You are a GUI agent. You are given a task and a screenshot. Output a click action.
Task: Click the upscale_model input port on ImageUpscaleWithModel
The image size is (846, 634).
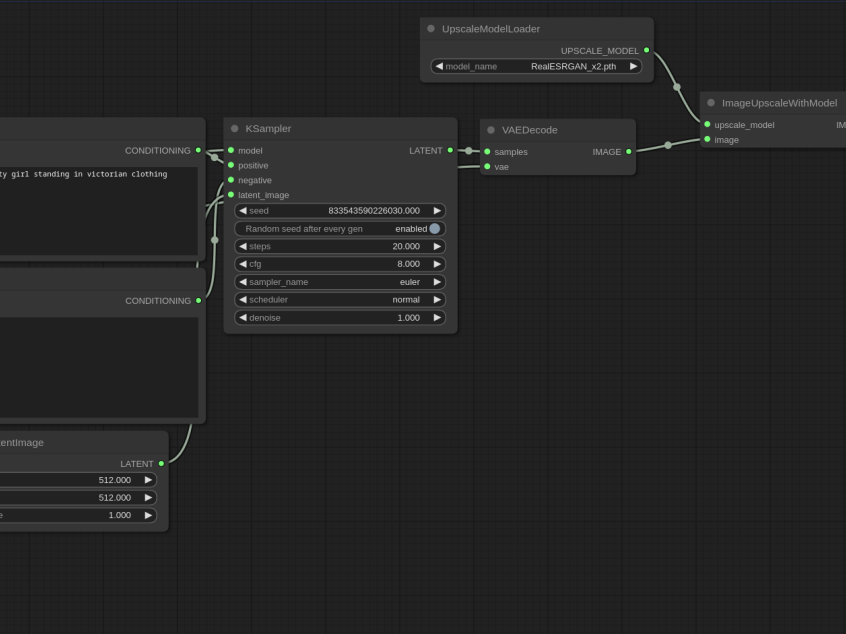coord(707,125)
